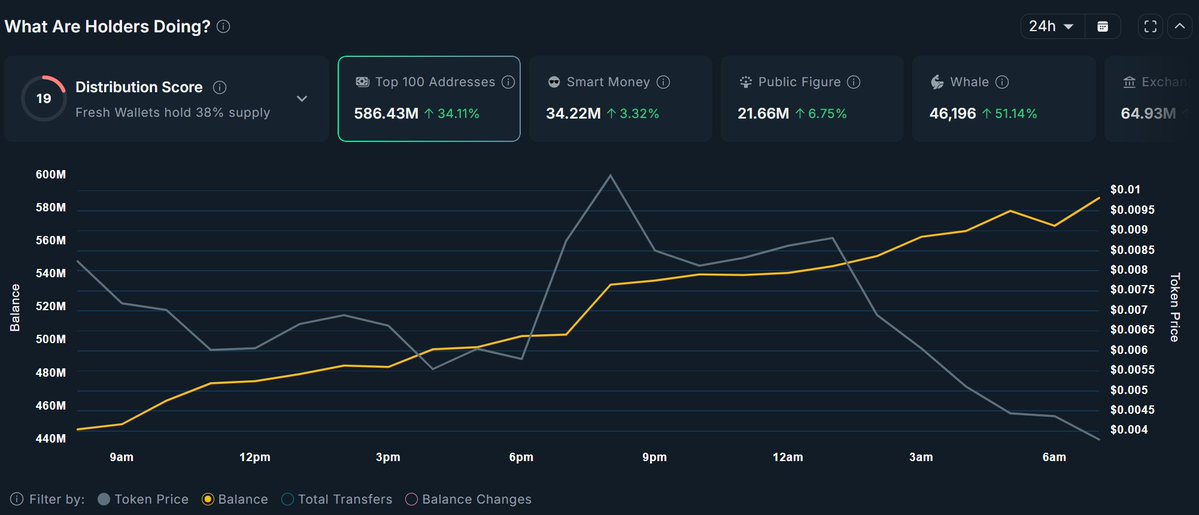Click info icon beside 'What Are Holders Doing?'

pyautogui.click(x=223, y=27)
